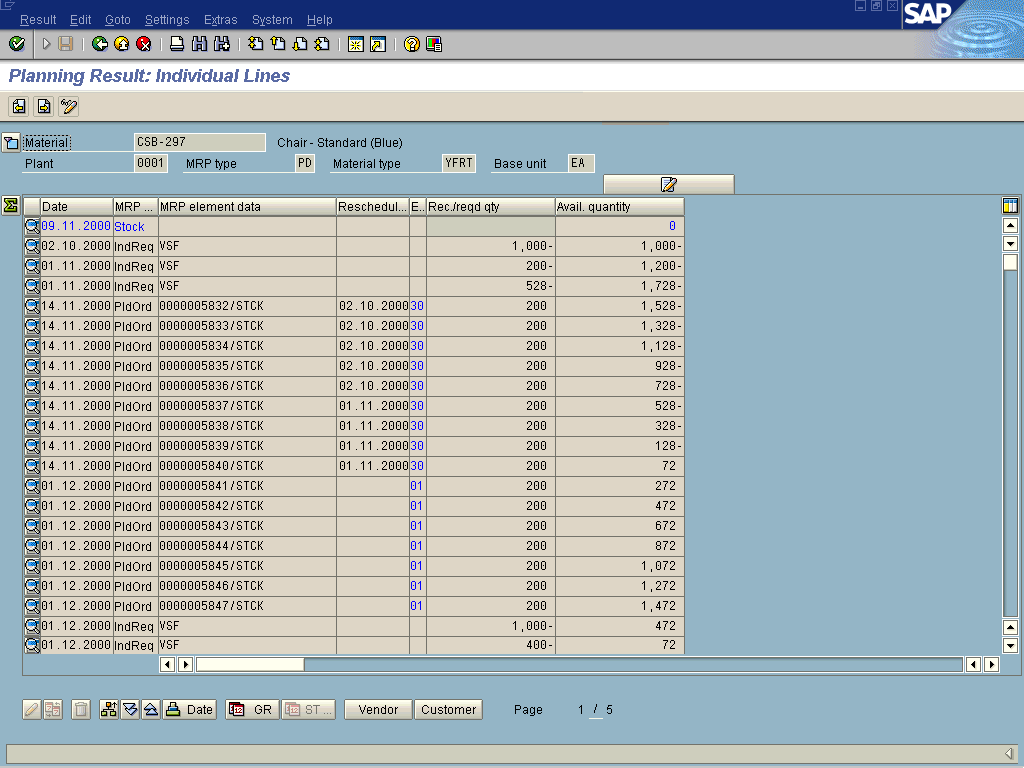
Task: Open the System menu
Action: 272,20
